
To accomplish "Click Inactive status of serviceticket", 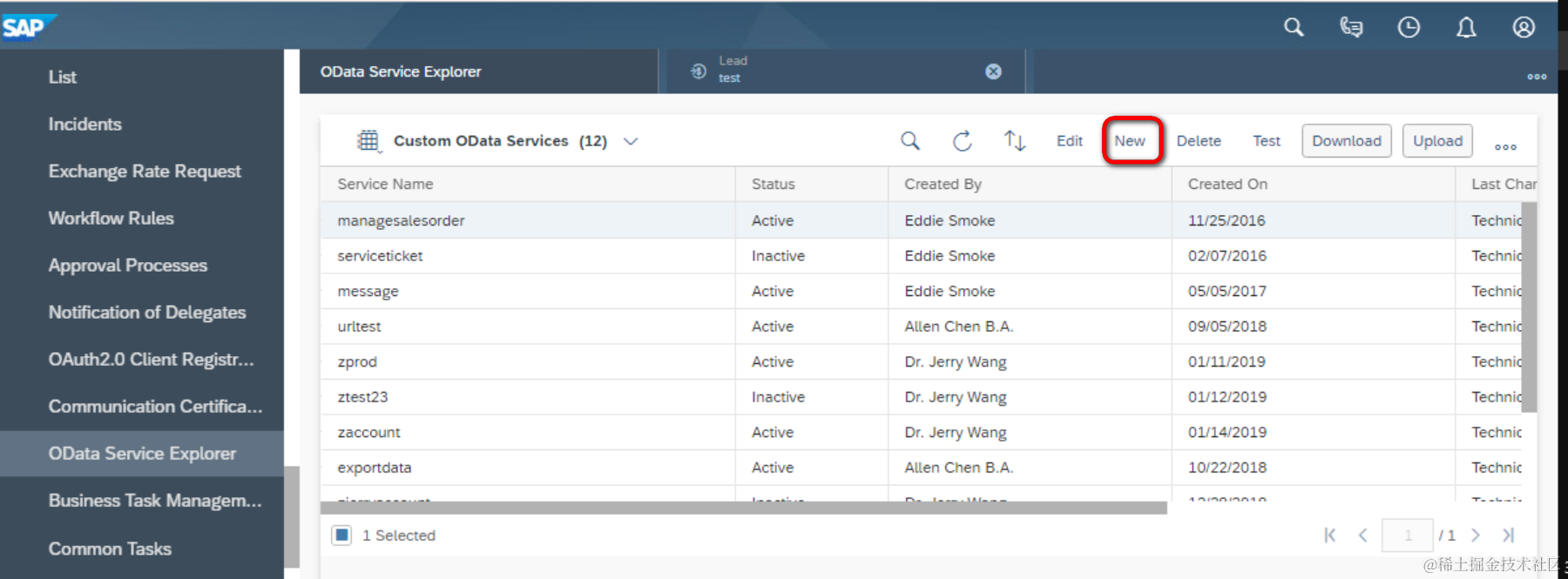I will [778, 255].
